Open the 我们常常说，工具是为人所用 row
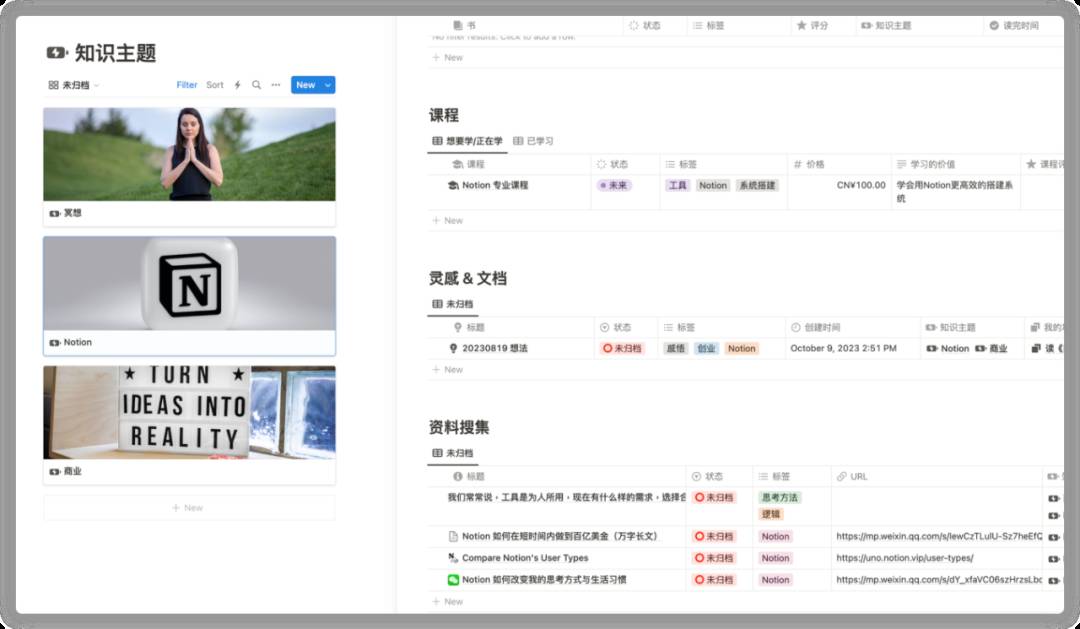 (566, 497)
